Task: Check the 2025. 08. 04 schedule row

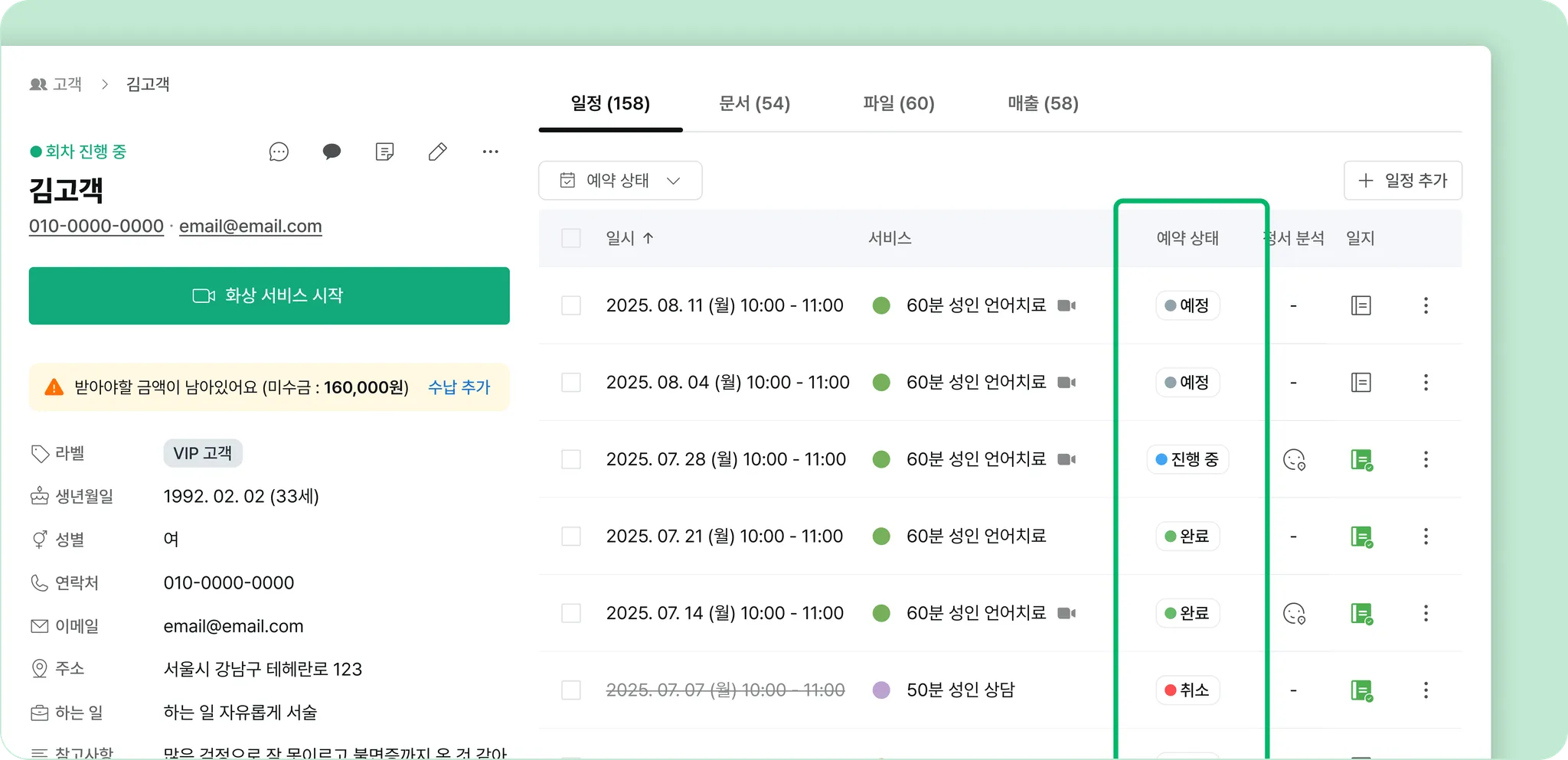Action: [x=571, y=382]
